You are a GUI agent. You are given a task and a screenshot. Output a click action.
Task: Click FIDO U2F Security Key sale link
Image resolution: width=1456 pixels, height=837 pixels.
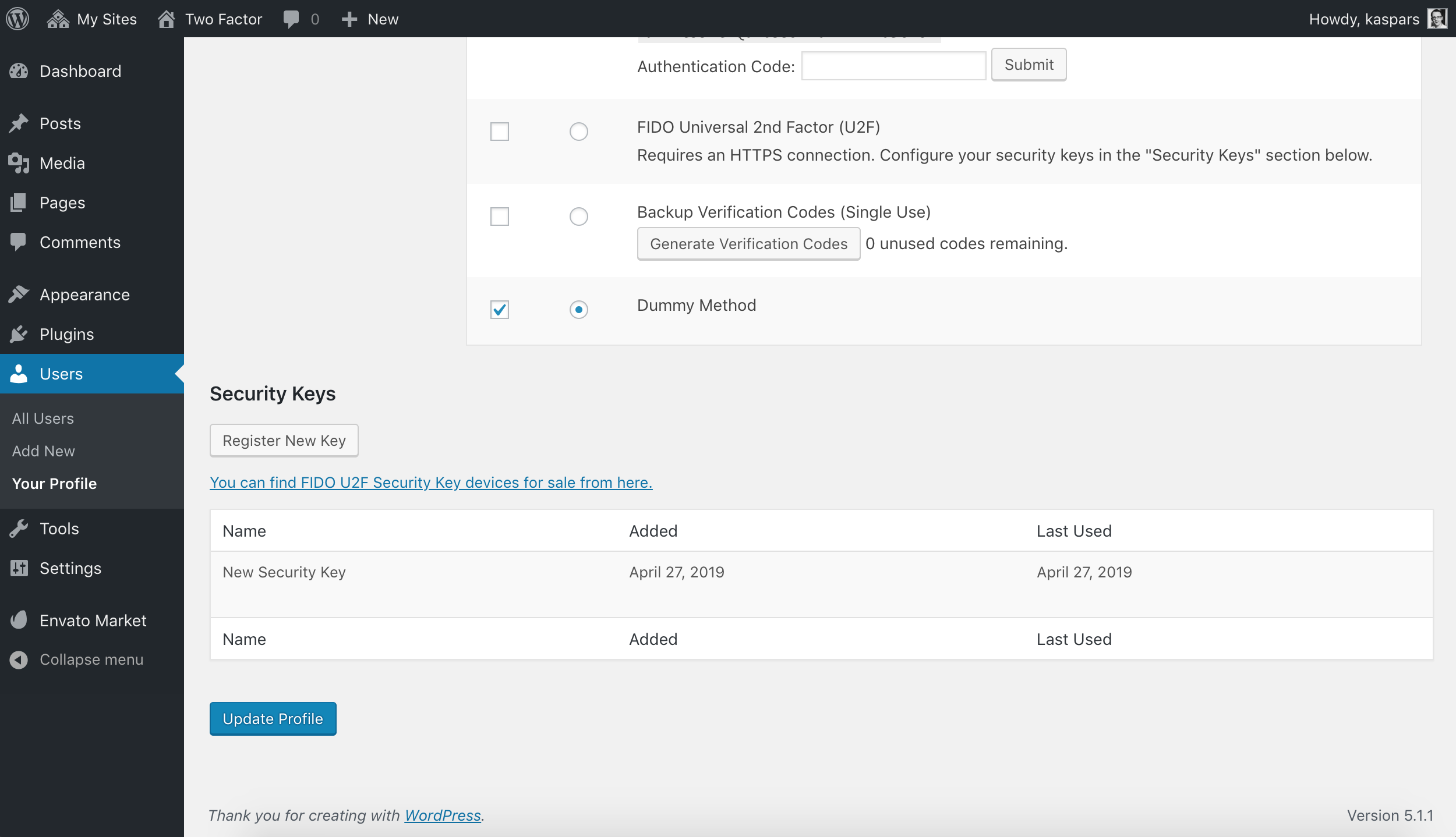pyautogui.click(x=430, y=482)
